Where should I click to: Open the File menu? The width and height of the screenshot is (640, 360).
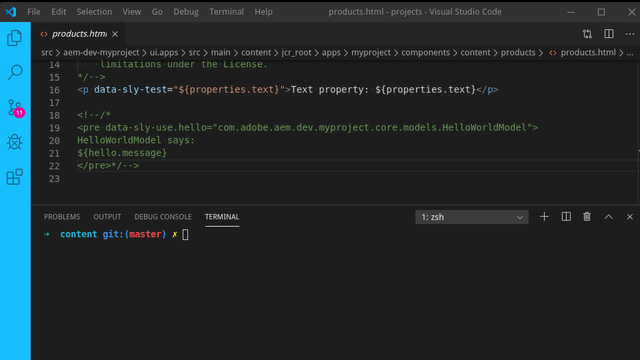click(x=34, y=12)
